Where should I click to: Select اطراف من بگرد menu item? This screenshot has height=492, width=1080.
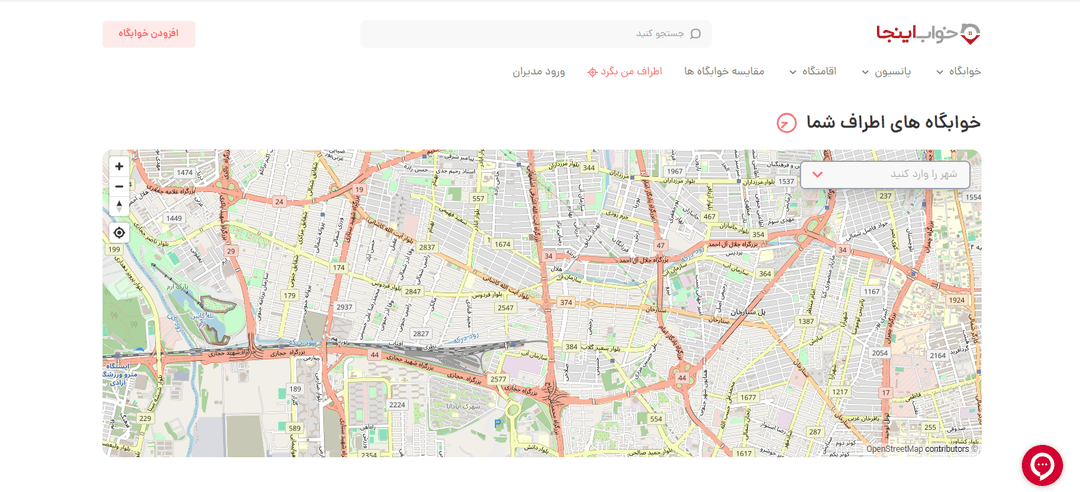click(x=630, y=72)
